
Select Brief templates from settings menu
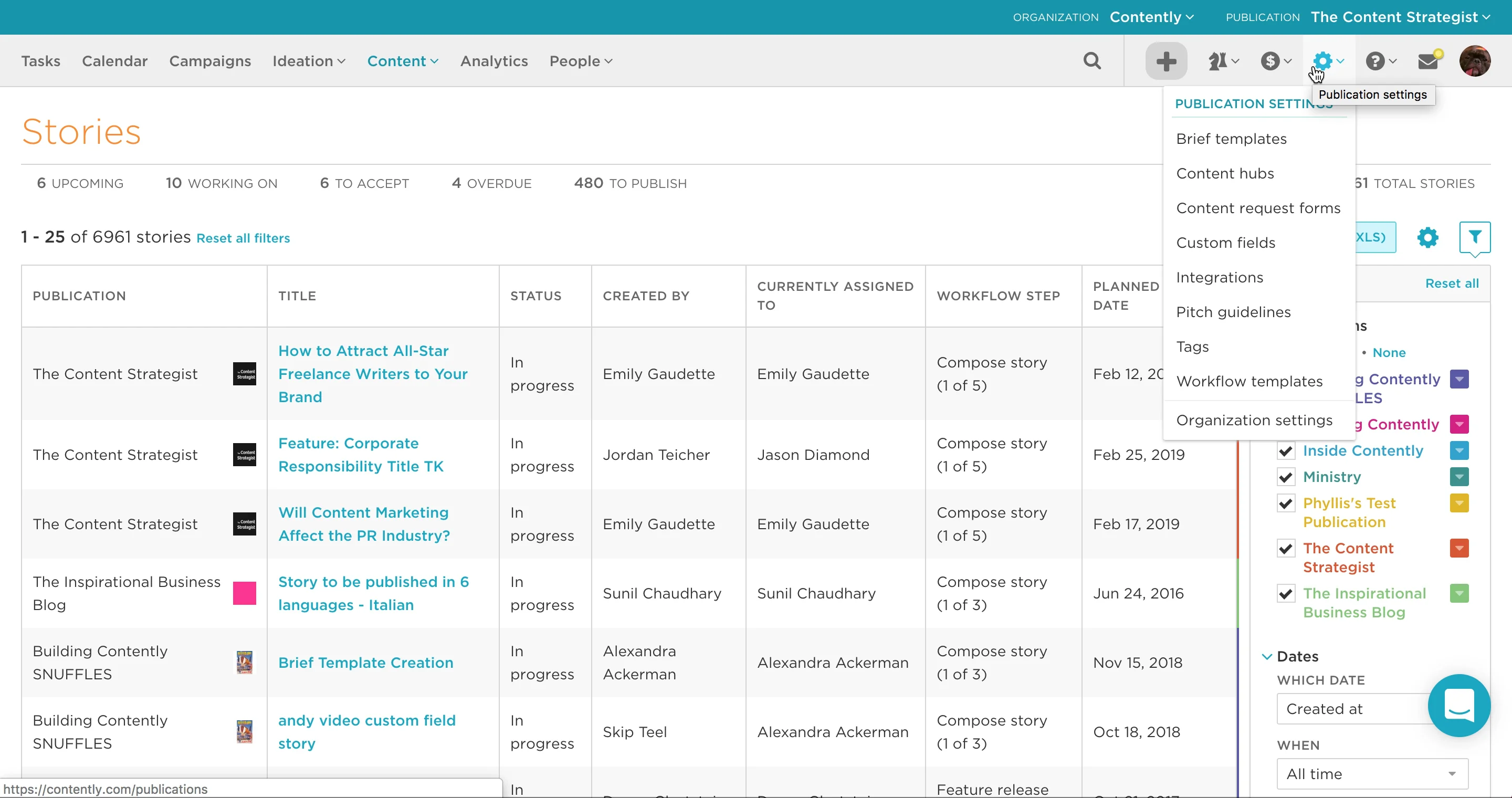point(1232,139)
